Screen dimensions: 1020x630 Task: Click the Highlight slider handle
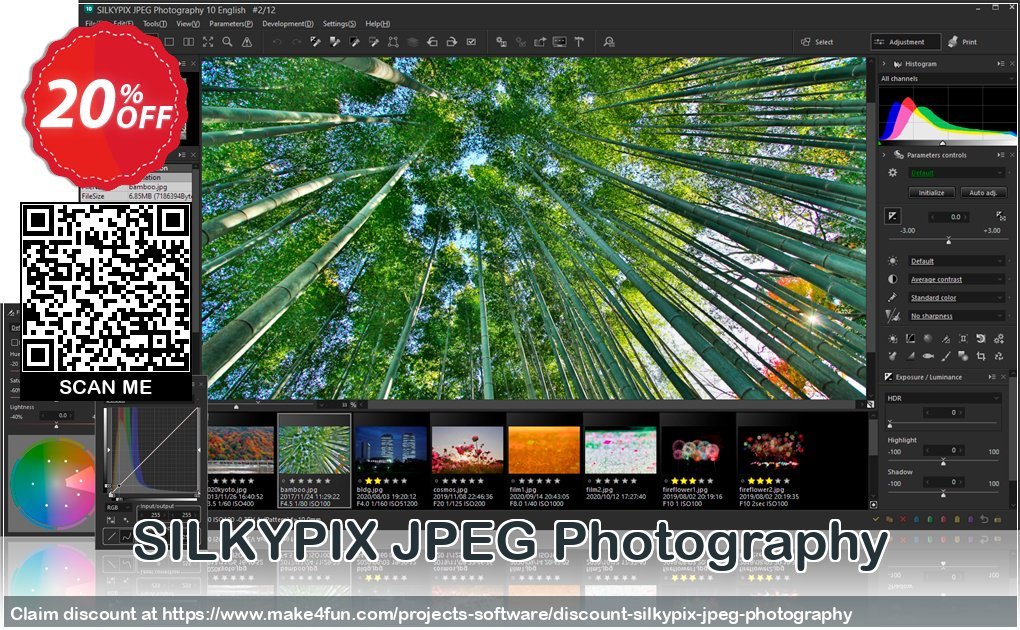point(943,461)
